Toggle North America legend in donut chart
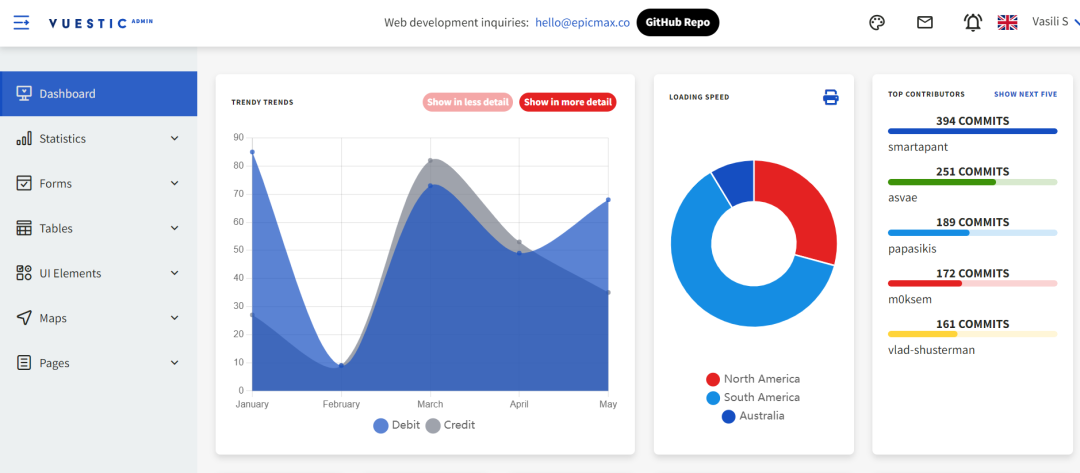The image size is (1080, 473). 753,379
